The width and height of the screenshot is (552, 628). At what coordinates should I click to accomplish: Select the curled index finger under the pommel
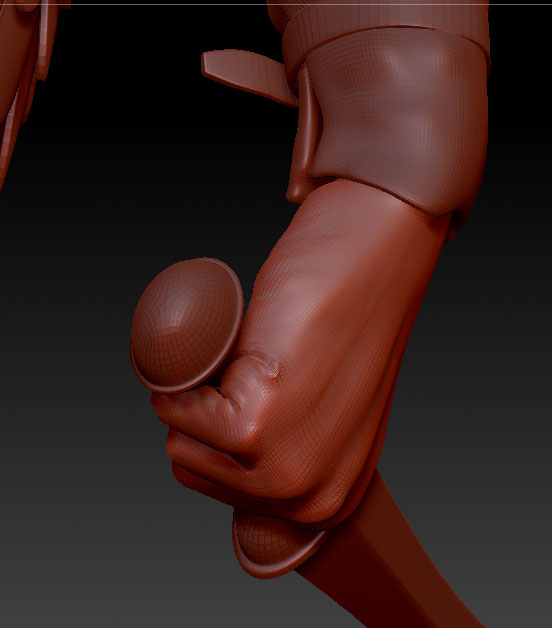(200, 409)
